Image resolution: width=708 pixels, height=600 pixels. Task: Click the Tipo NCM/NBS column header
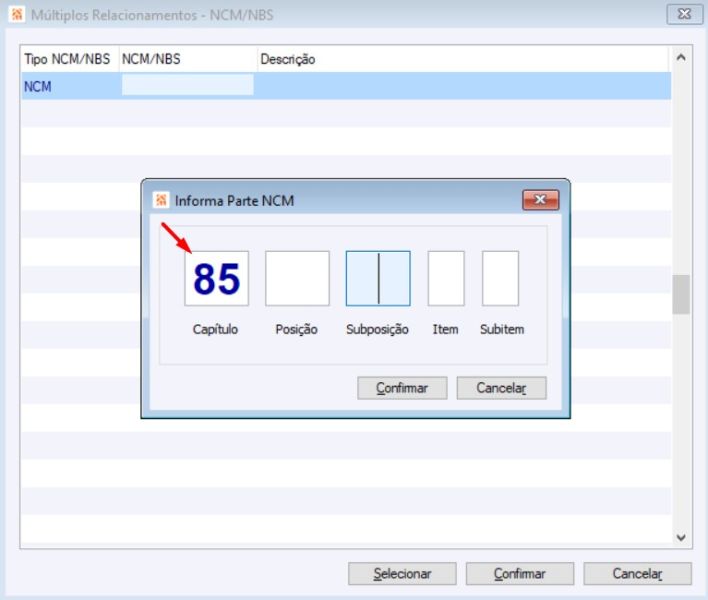(69, 59)
